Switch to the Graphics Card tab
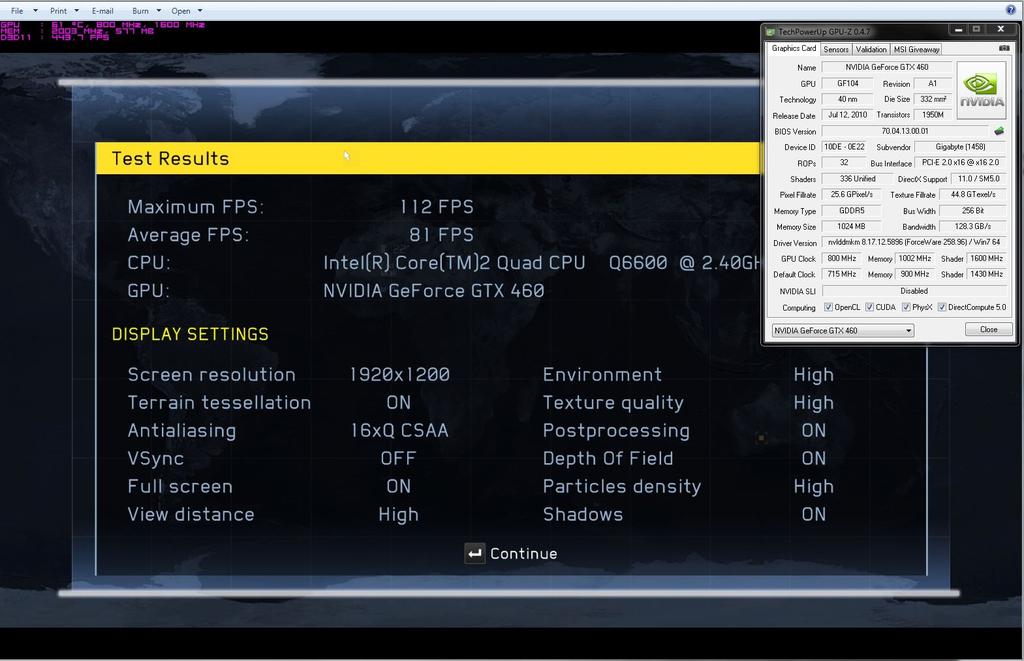Image resolution: width=1024 pixels, height=661 pixels. 793,48
